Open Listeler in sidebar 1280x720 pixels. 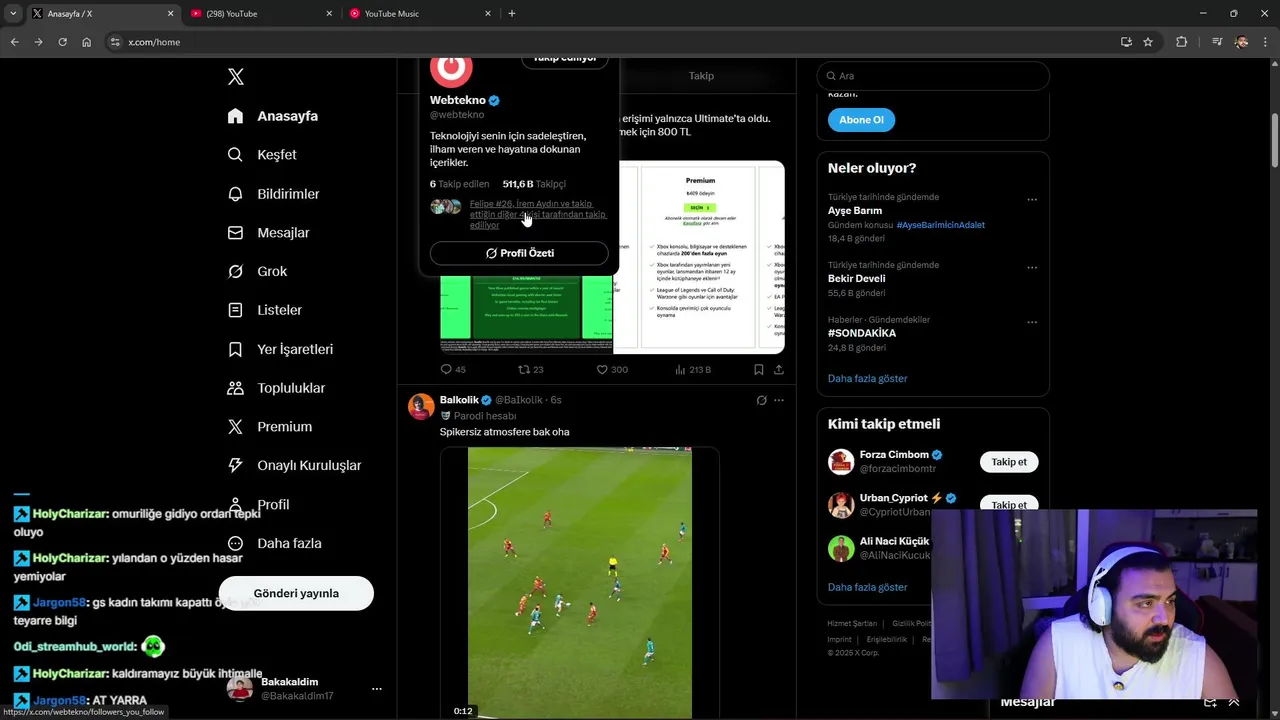pos(264,310)
